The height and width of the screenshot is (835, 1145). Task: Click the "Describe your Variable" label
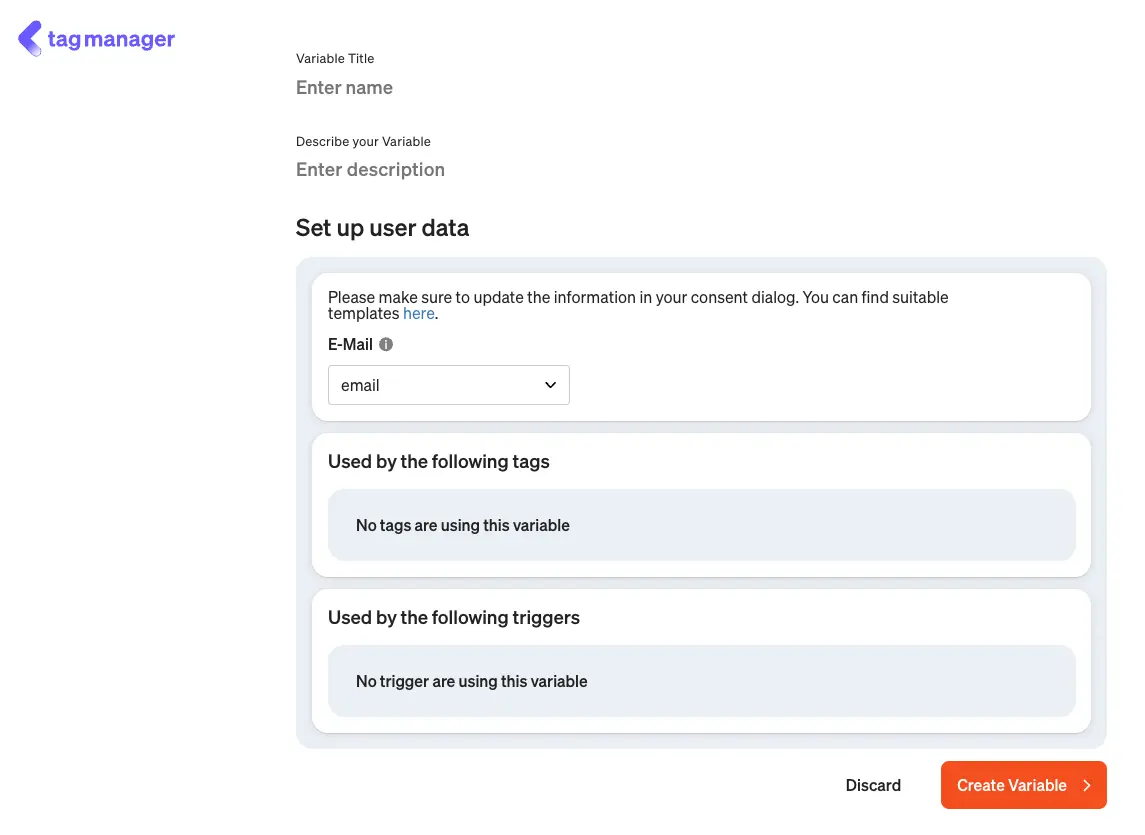point(363,141)
